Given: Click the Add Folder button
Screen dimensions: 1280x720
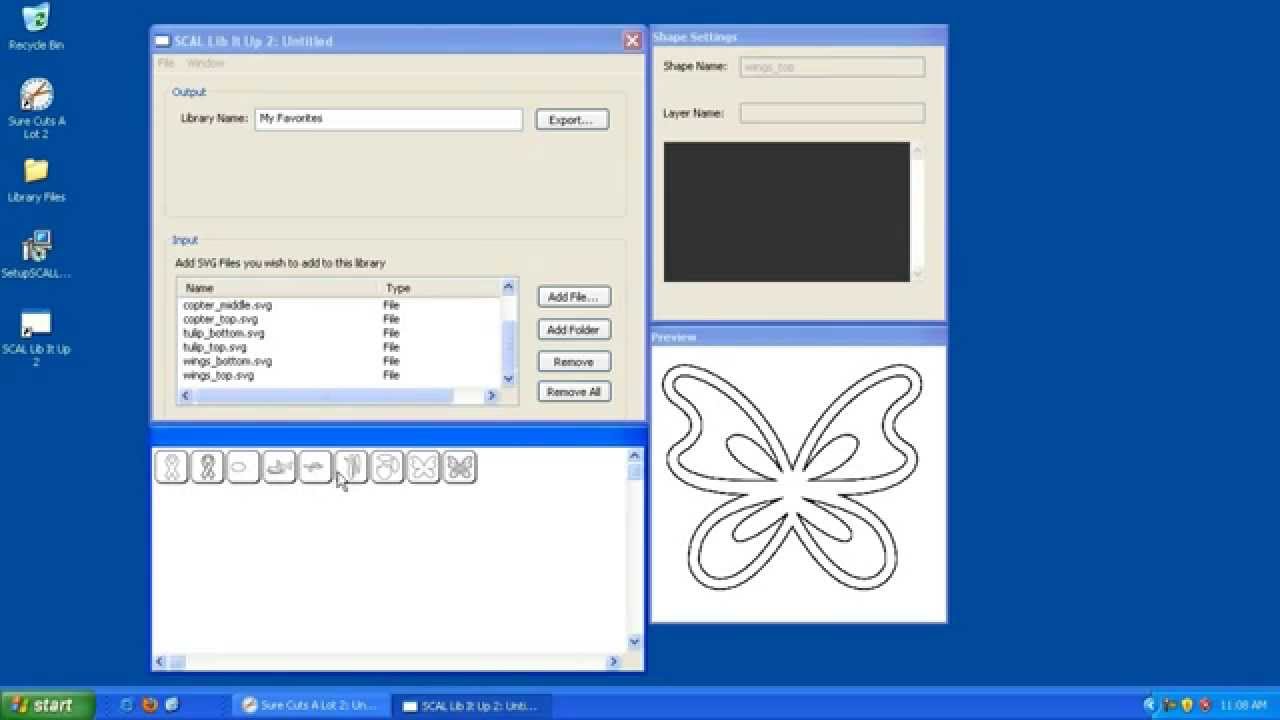Looking at the screenshot, I should tap(574, 329).
